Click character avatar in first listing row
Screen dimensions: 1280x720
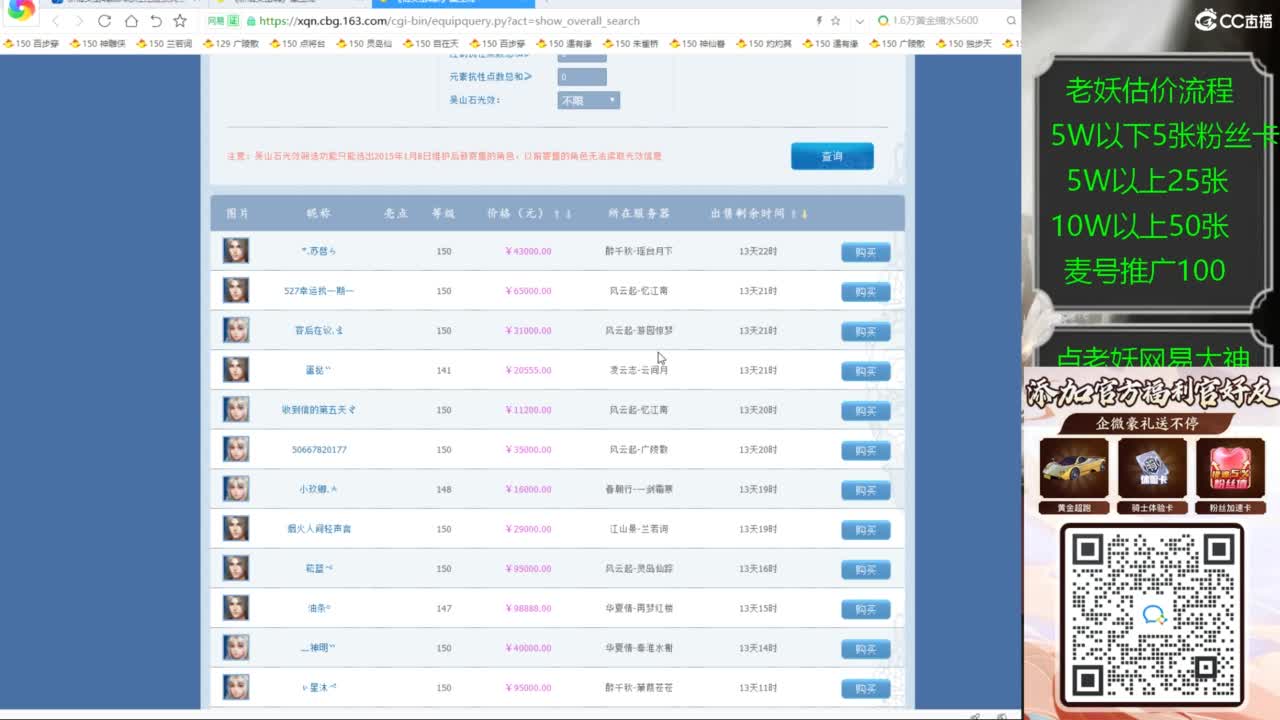point(236,250)
